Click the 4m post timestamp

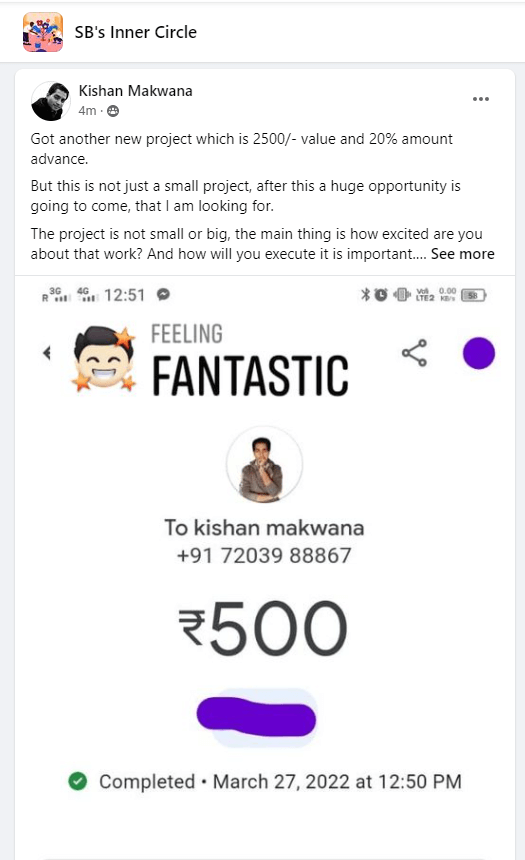pyautogui.click(x=87, y=111)
